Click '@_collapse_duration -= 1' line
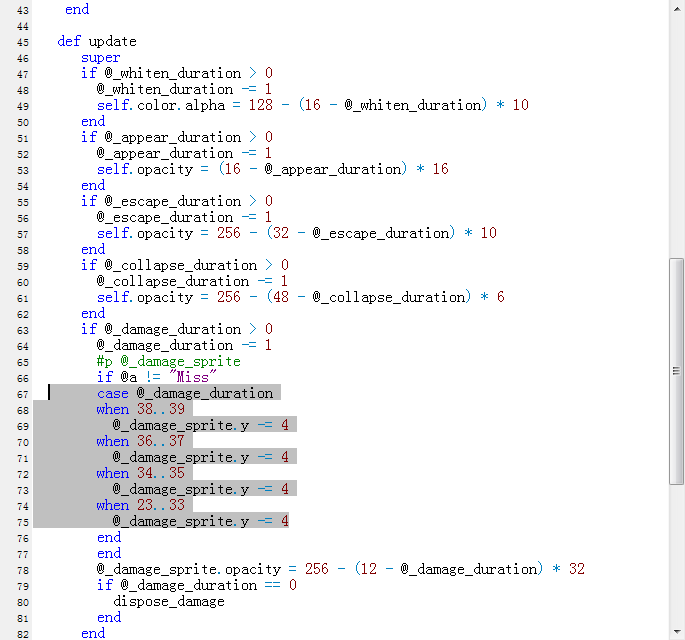 (x=192, y=281)
